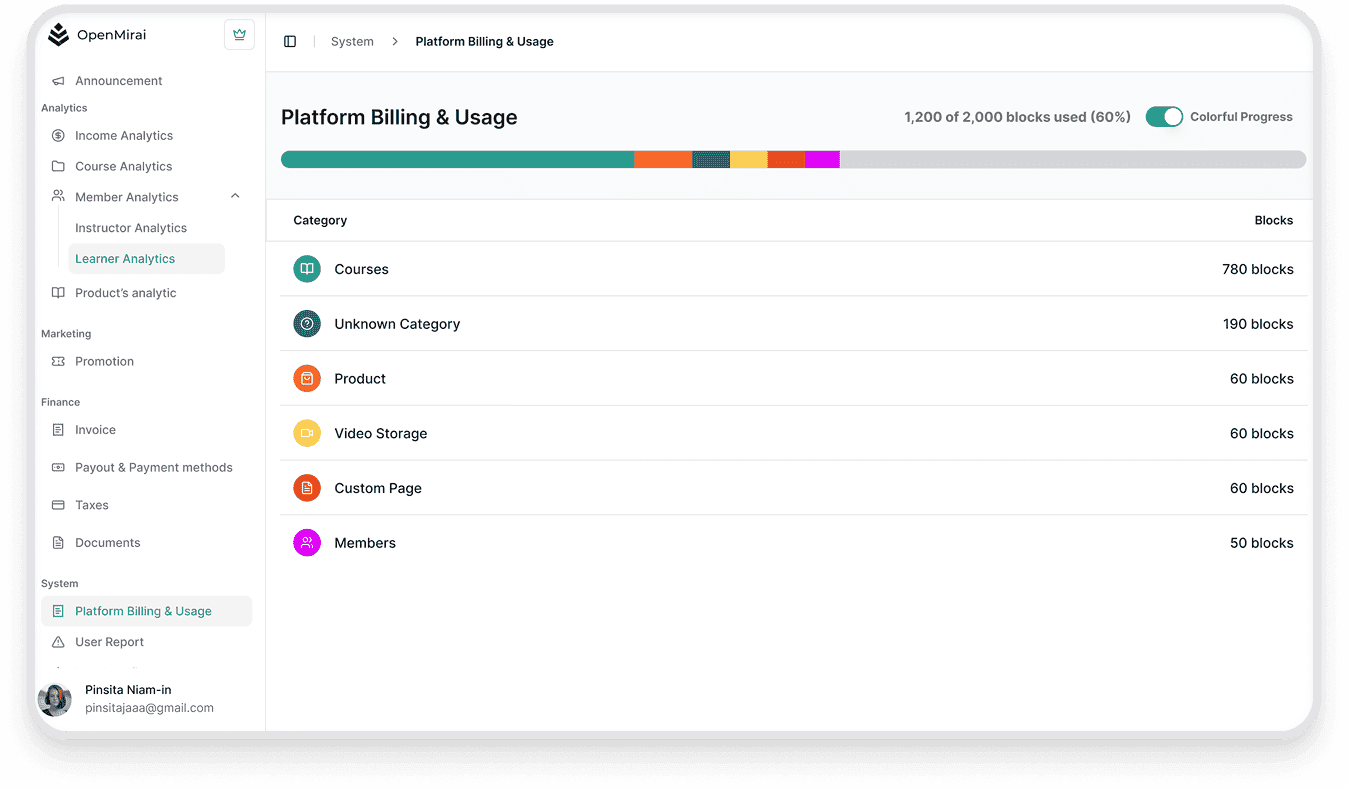Image resolution: width=1348 pixels, height=788 pixels.
Task: Click the teal Courses book icon
Action: [x=307, y=269]
